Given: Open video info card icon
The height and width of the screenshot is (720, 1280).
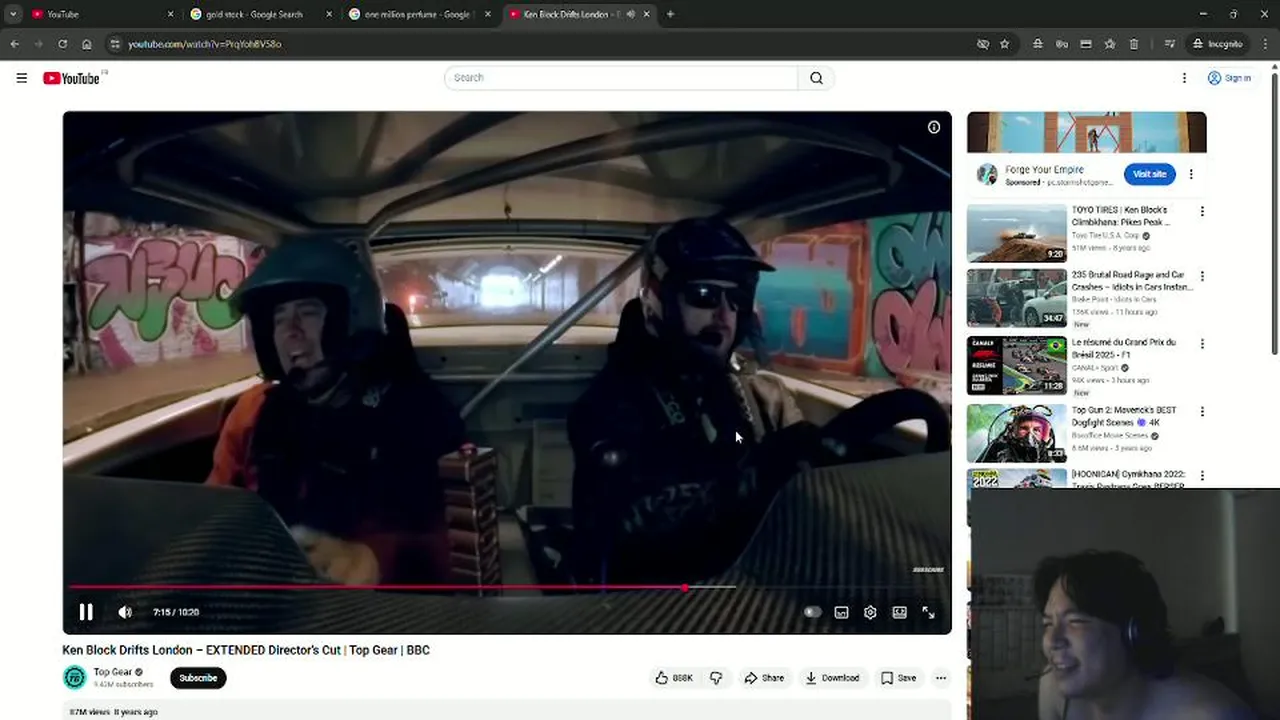Looking at the screenshot, I should (933, 127).
